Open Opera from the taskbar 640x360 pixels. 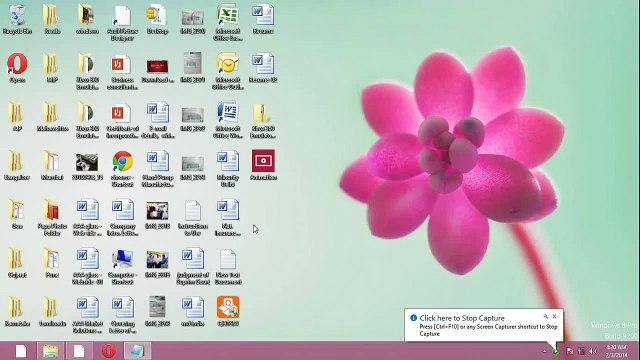[108, 351]
